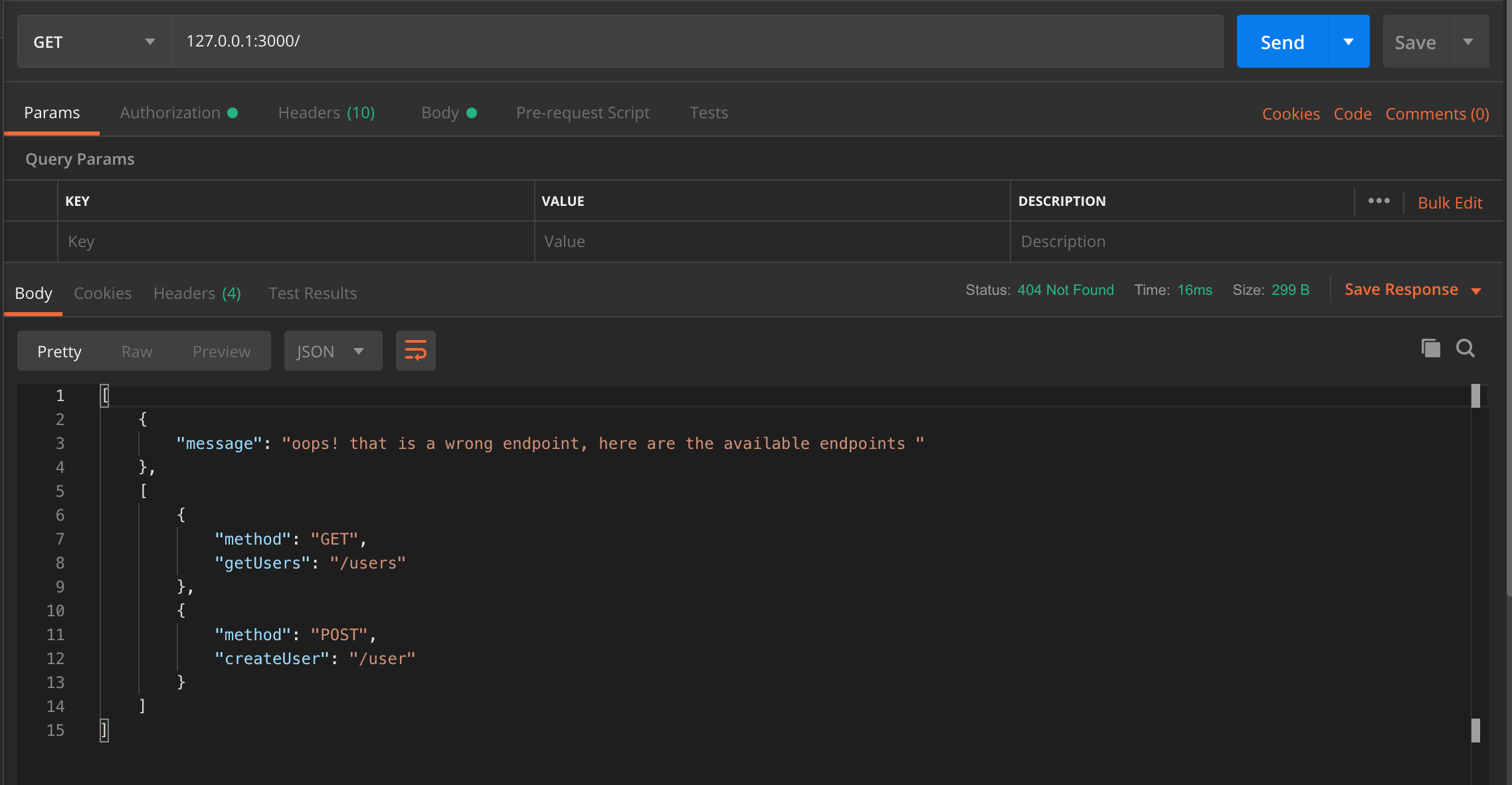Viewport: 1512px width, 785px height.
Task: Click the "/users" value in the response
Action: [x=367, y=563]
